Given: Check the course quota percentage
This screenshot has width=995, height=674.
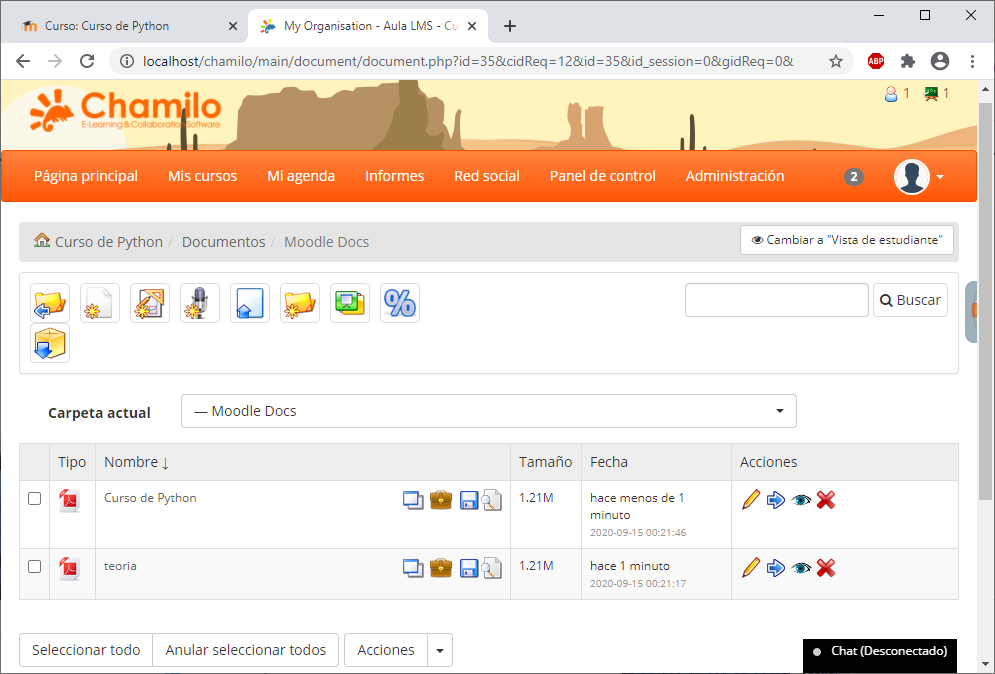Looking at the screenshot, I should click(x=399, y=303).
